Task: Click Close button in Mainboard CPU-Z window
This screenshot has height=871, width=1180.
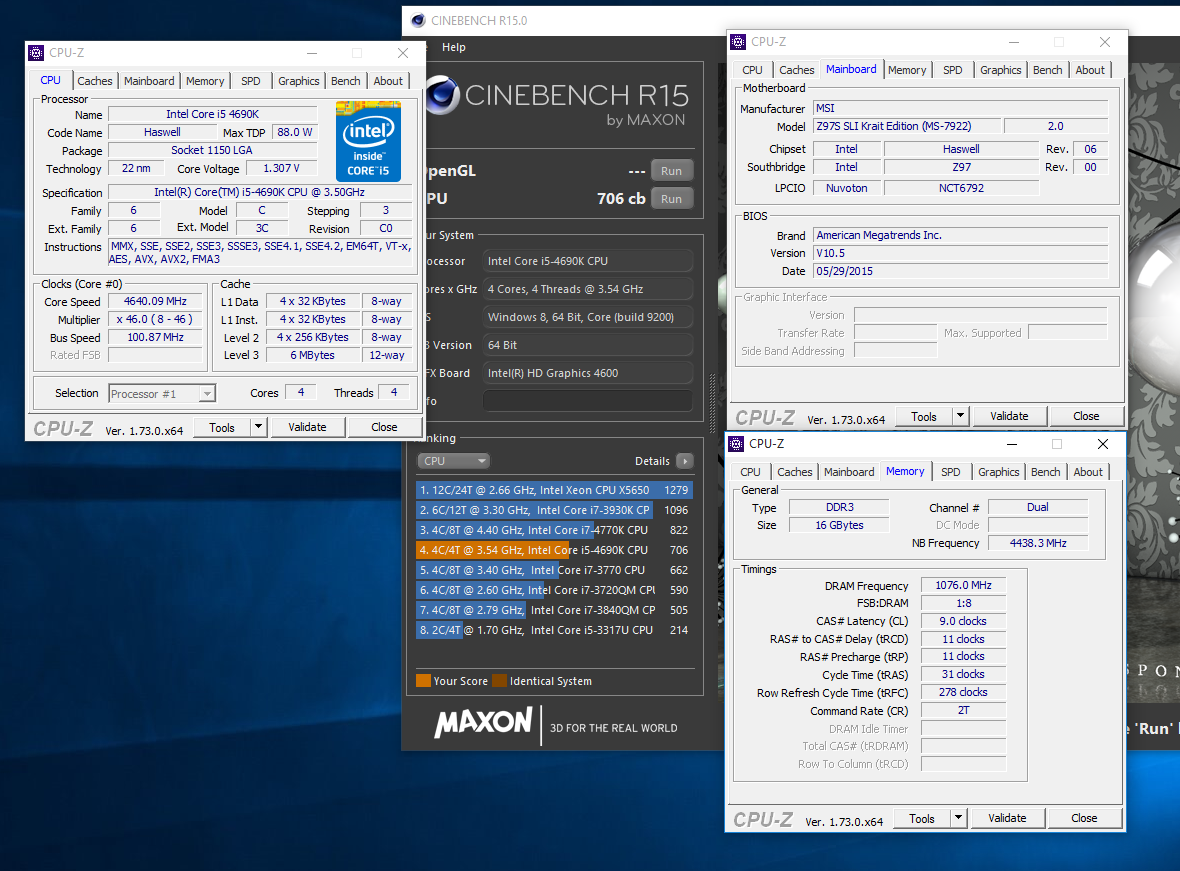Action: point(1086,416)
